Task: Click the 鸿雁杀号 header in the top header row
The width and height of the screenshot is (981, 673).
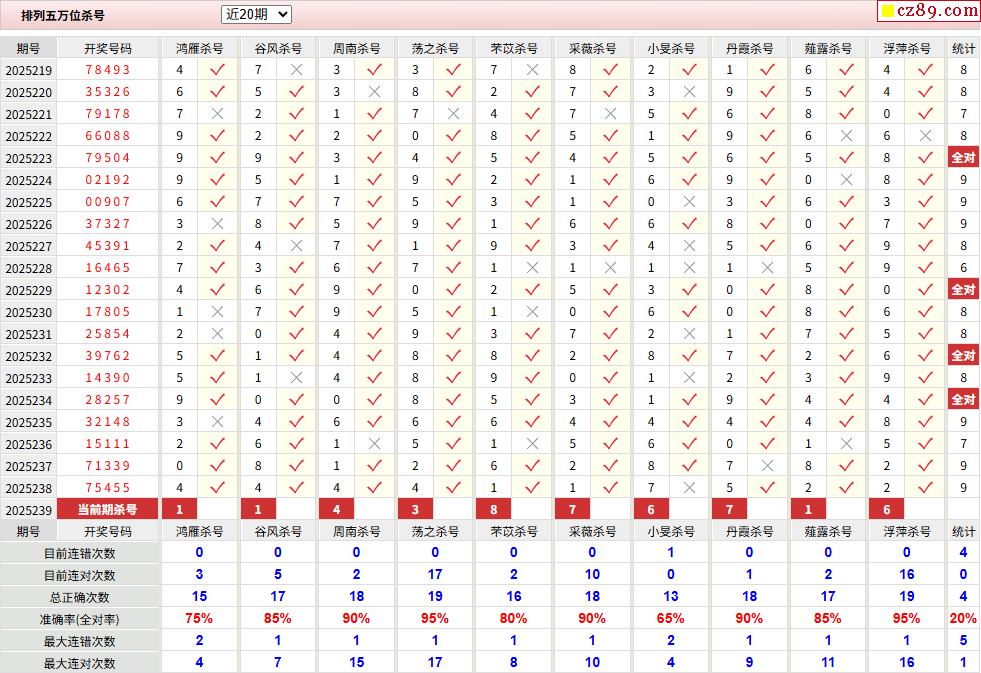Action: (x=200, y=48)
